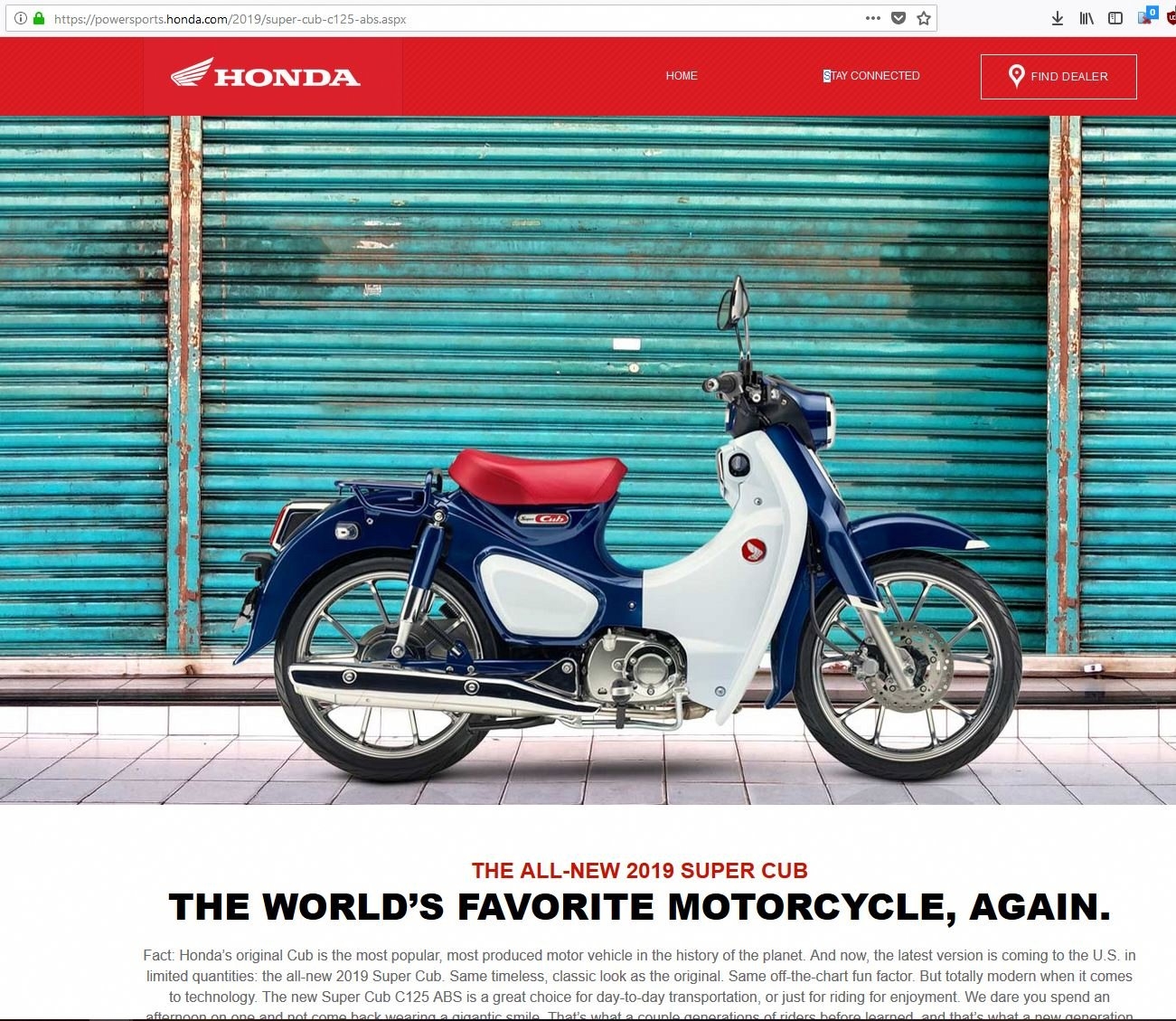The width and height of the screenshot is (1176, 1021).
Task: Open the Library bookshelf icon
Action: 1087,18
